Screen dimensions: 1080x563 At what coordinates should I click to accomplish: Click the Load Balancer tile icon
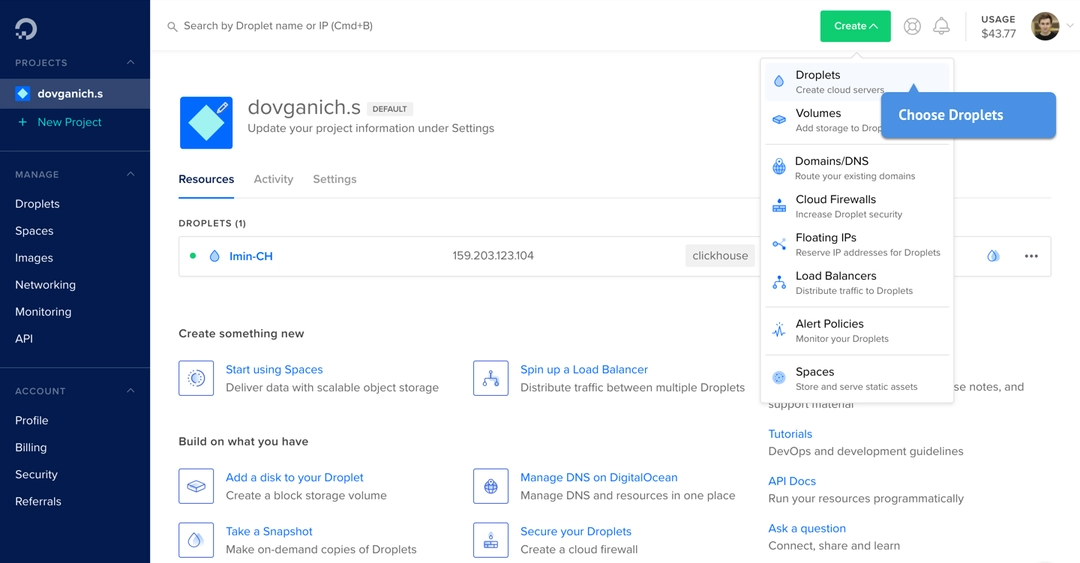tap(490, 378)
